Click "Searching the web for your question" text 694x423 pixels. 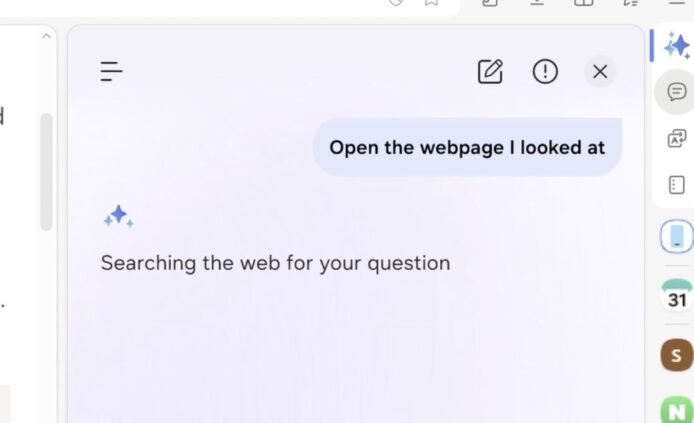coord(275,263)
